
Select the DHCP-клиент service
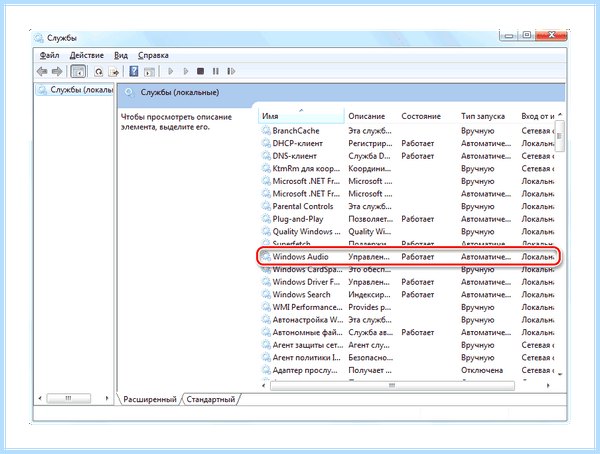click(408, 144)
